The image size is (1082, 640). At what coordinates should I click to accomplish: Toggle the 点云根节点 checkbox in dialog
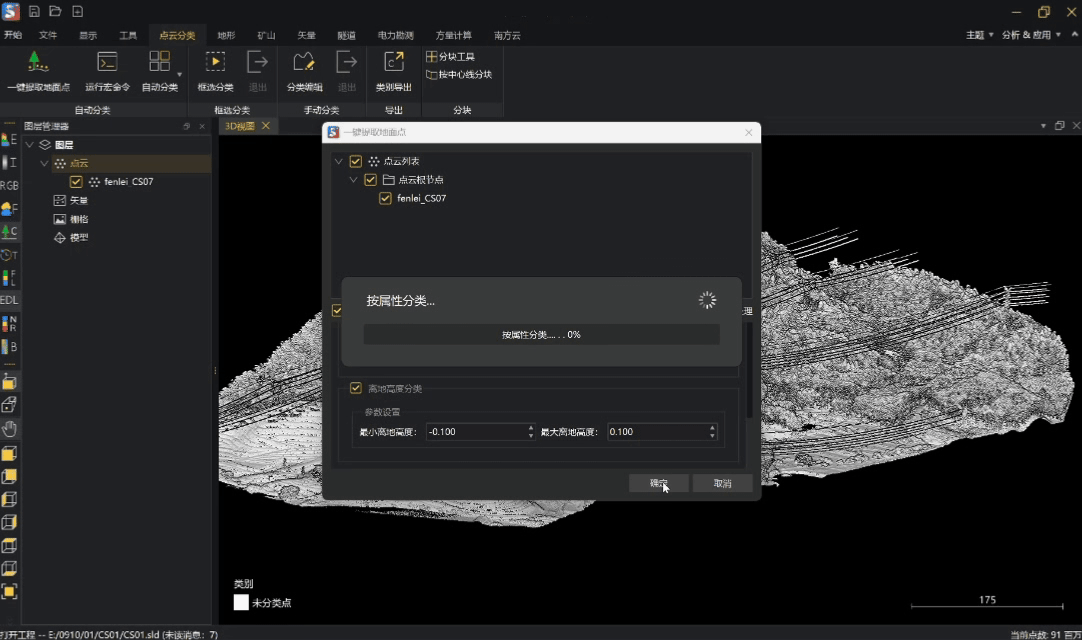(x=371, y=180)
